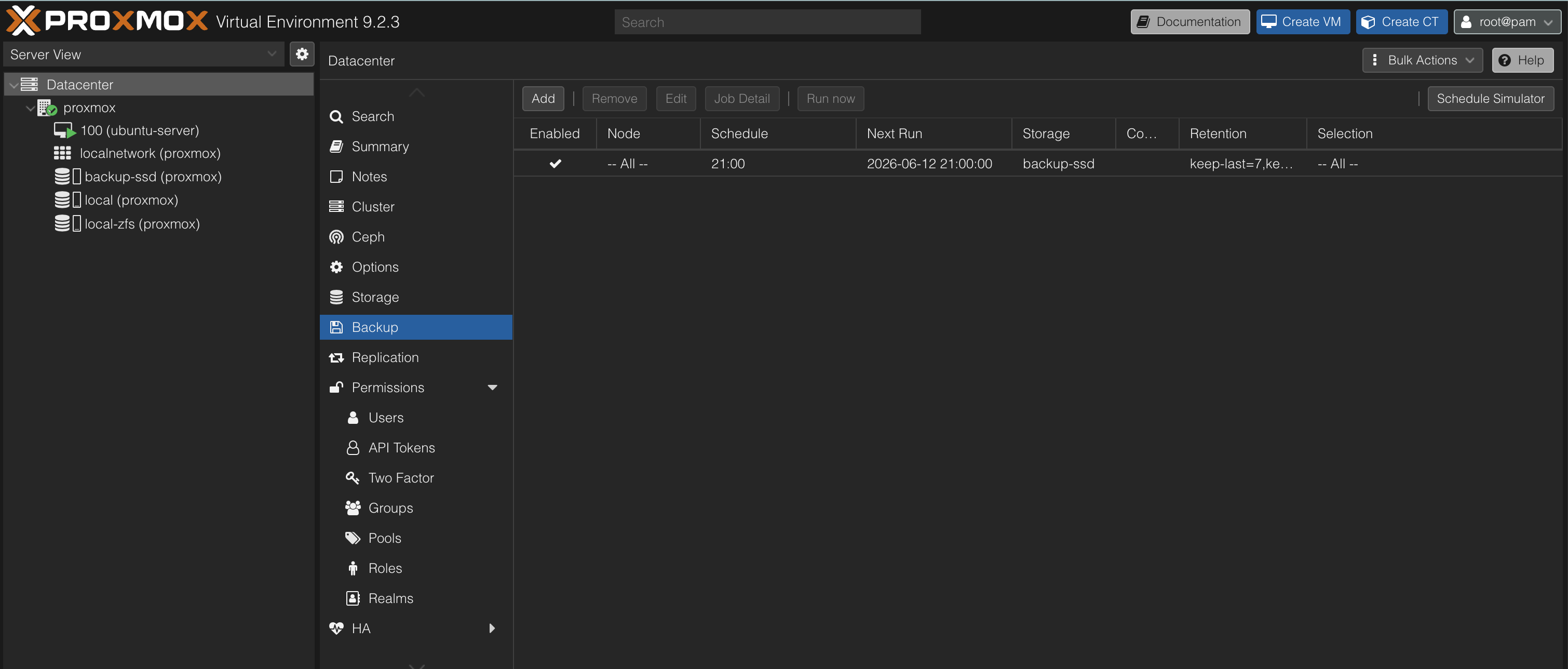Click the running VM 100 monitor icon

click(x=64, y=130)
